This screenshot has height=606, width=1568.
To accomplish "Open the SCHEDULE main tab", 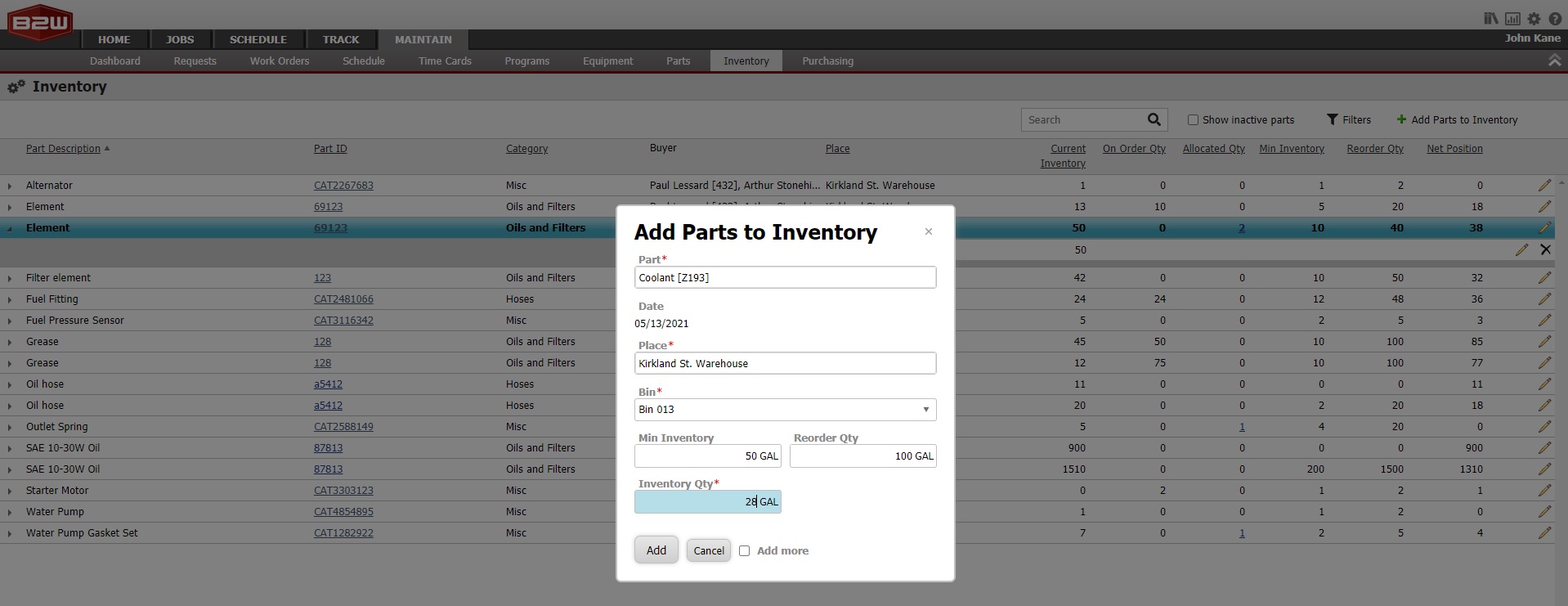I will coord(258,39).
